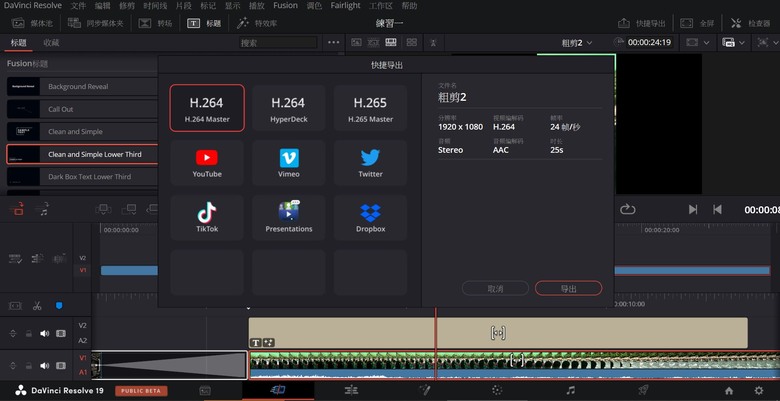Add a blue marker

(59, 305)
